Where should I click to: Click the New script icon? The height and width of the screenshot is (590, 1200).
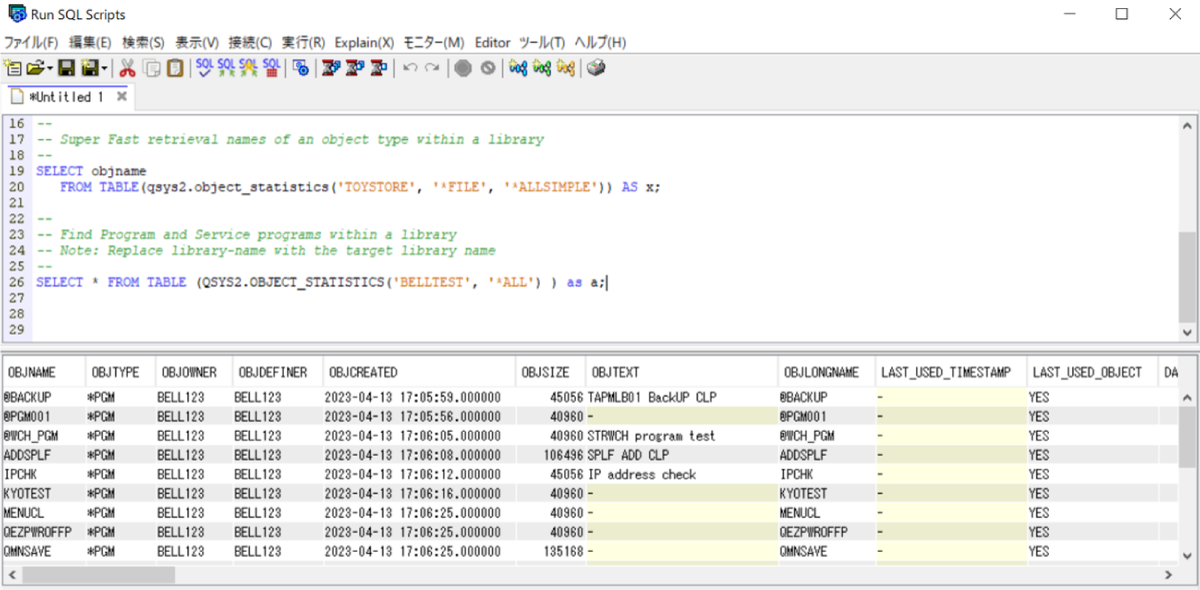pyautogui.click(x=12, y=68)
